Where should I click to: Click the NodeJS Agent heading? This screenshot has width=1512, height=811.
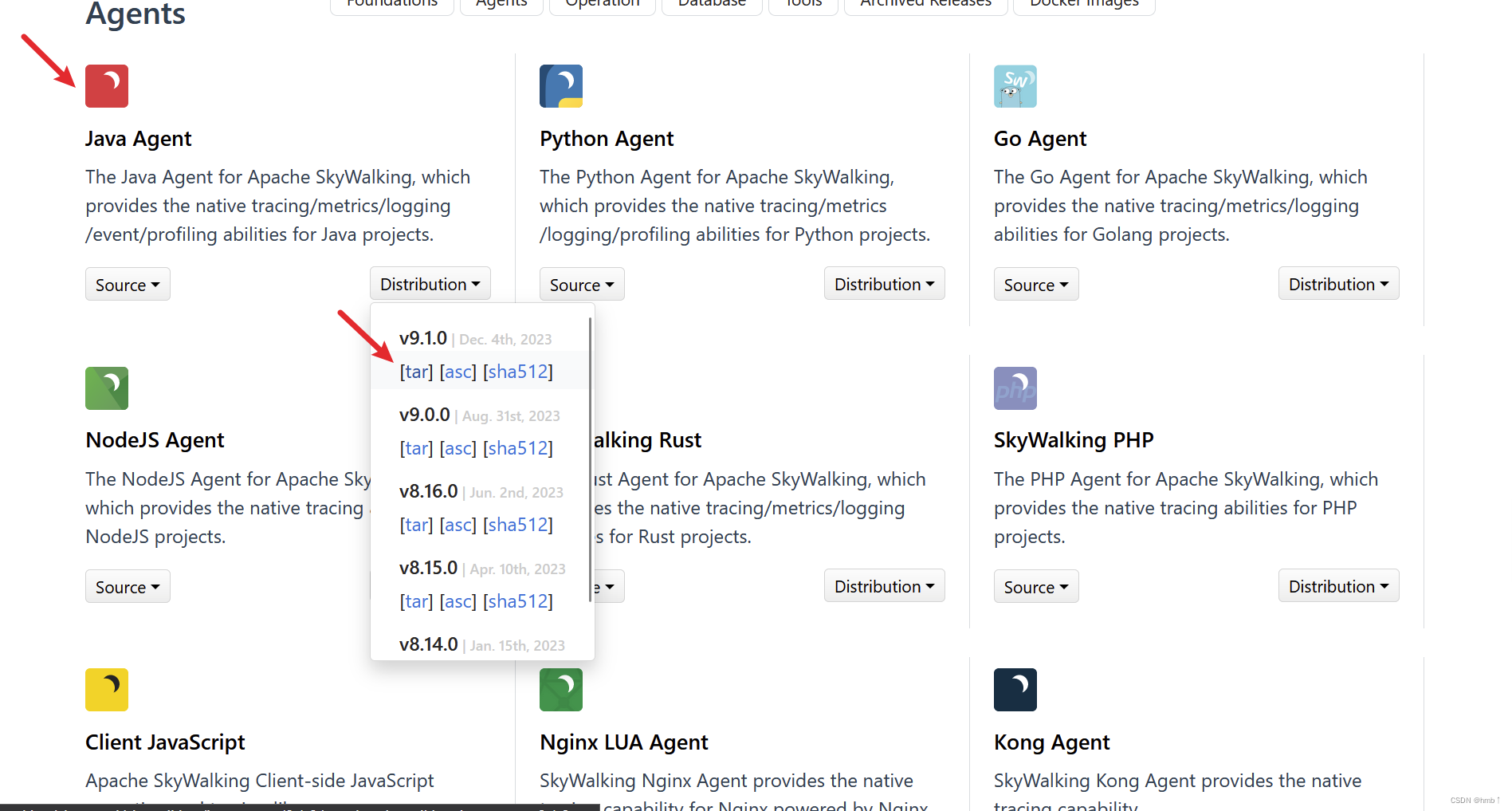[x=155, y=440]
